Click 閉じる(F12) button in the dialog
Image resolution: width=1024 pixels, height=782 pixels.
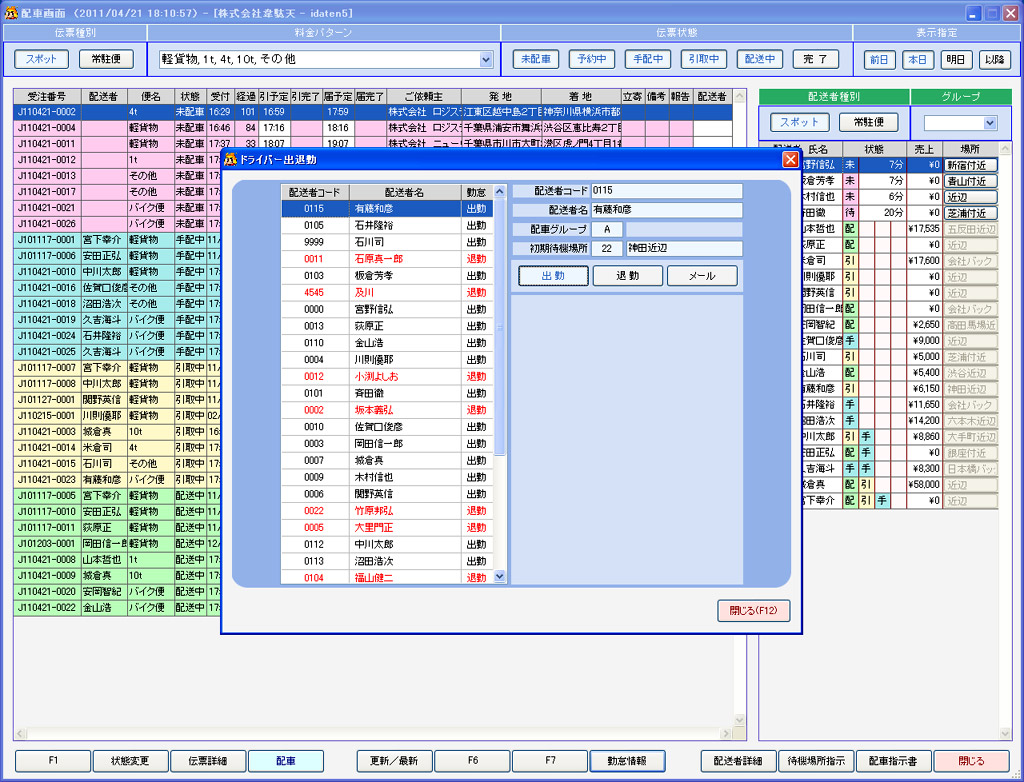point(754,611)
